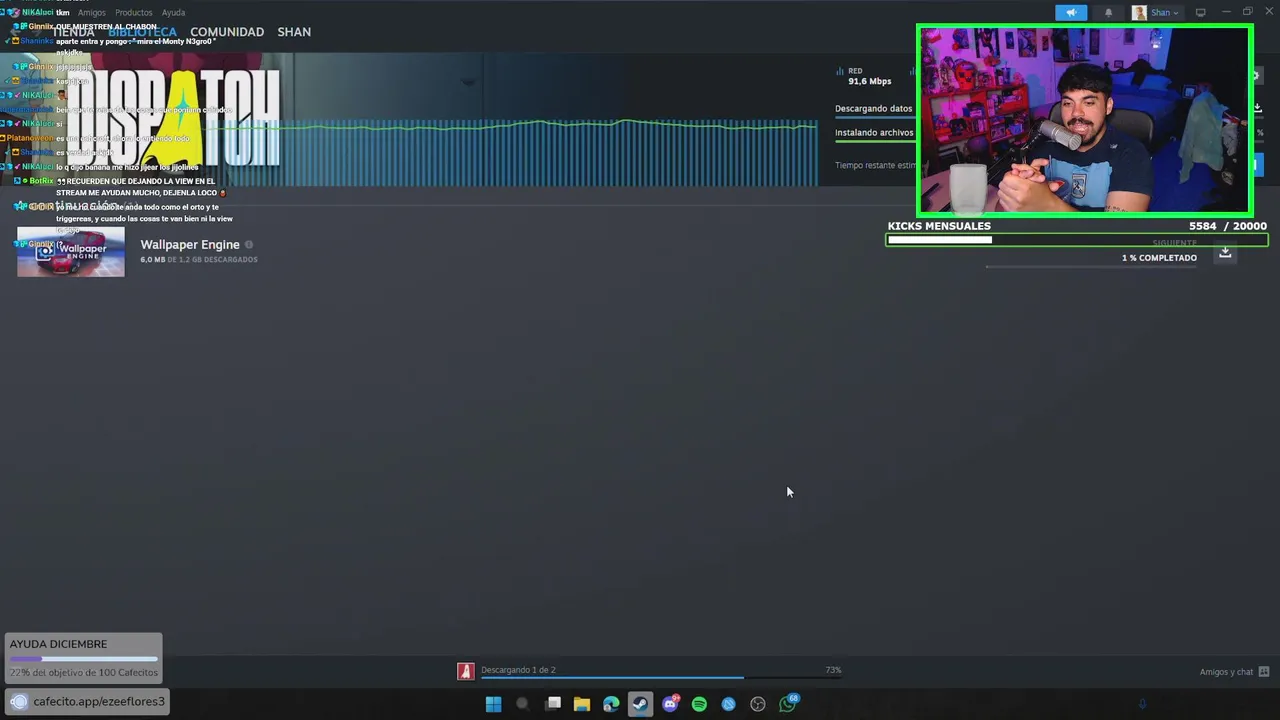Image resolution: width=1280 pixels, height=720 pixels.
Task: Open the Windows Start menu
Action: point(493,704)
